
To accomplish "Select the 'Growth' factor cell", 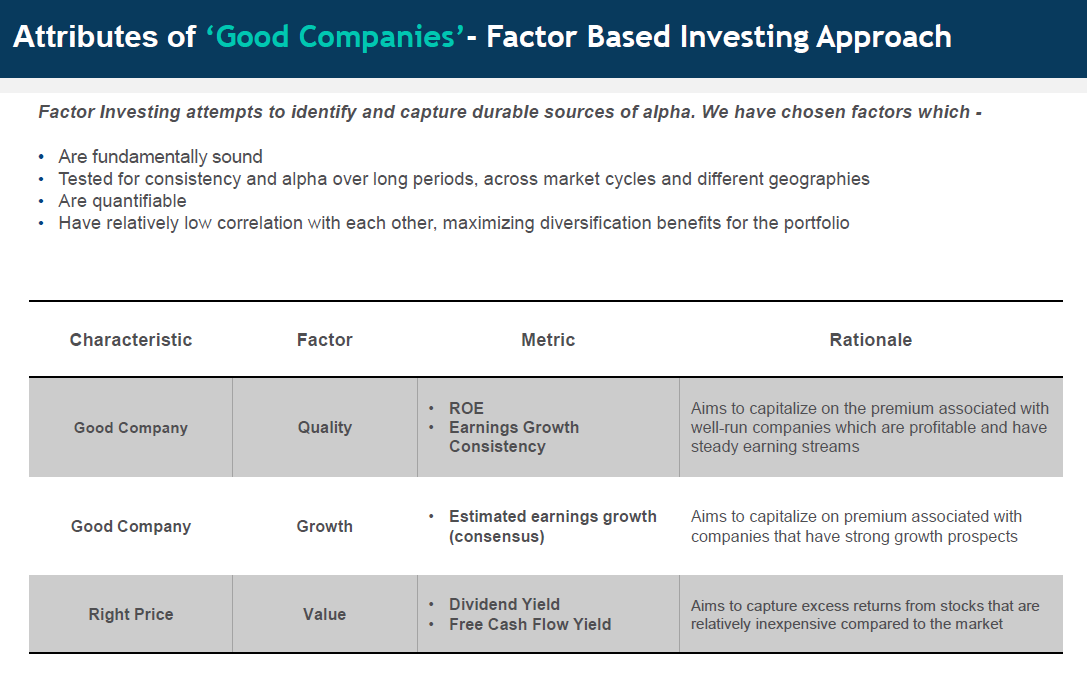I will 325,527.
